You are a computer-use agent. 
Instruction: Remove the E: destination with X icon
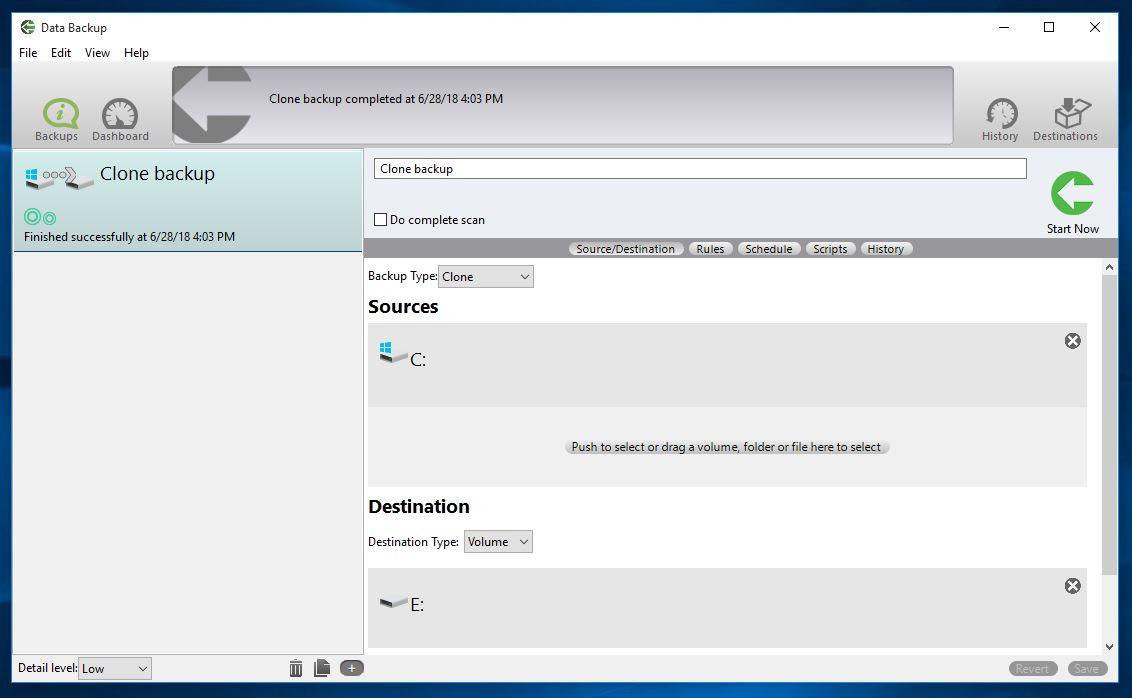coord(1072,586)
